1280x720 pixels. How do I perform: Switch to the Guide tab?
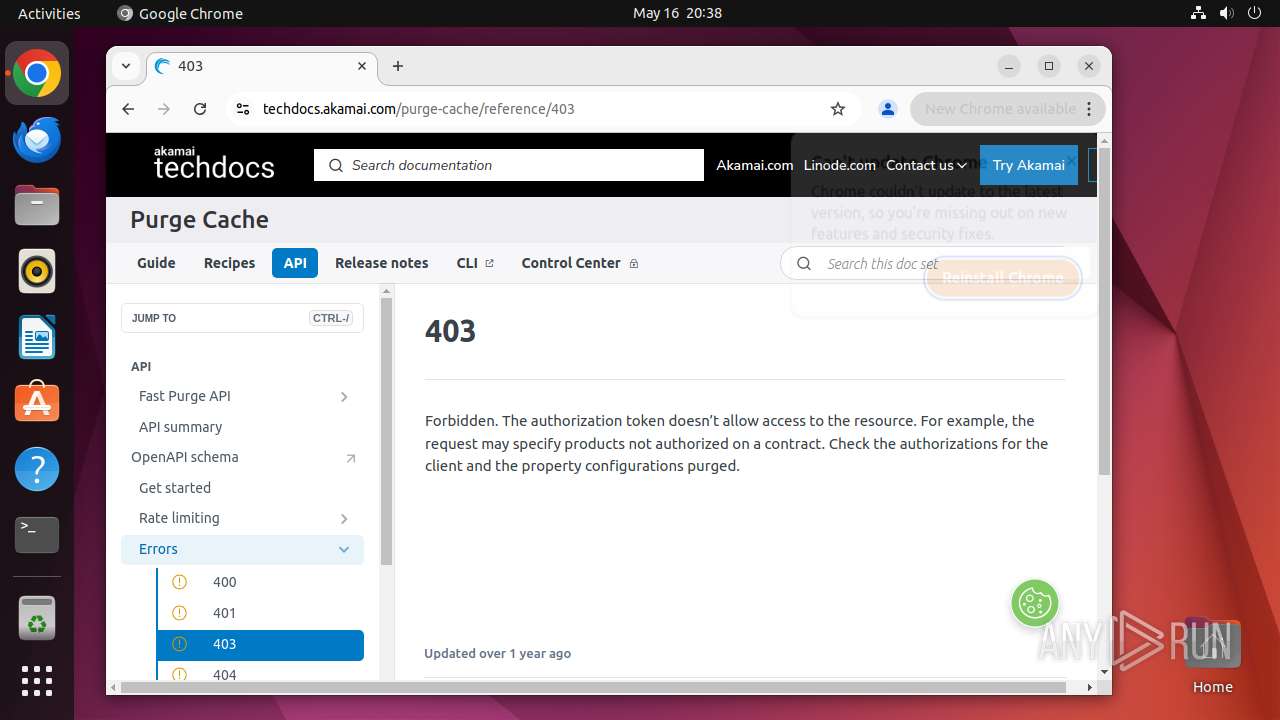(156, 263)
